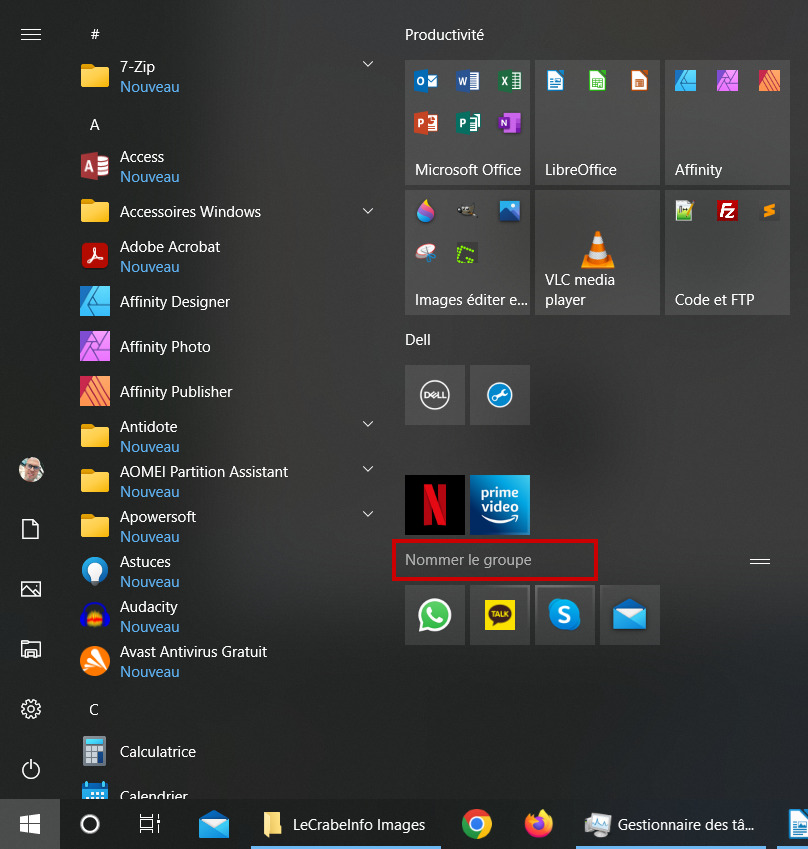Open Adobe Acrobat from the app list
Screen dimensions: 808x849
(227, 256)
